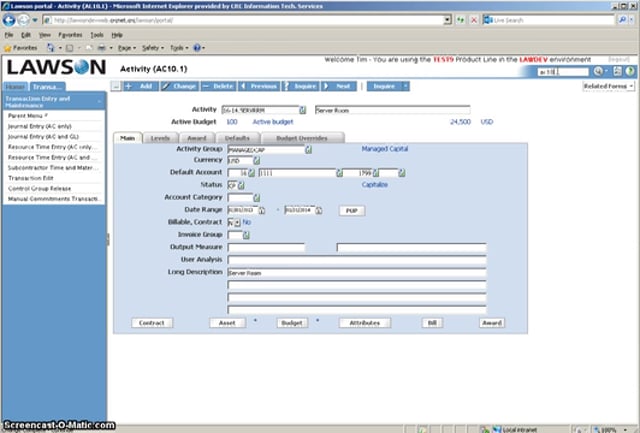Click the Attributes button
Viewport: 640px width, 433px height.
pos(364,323)
